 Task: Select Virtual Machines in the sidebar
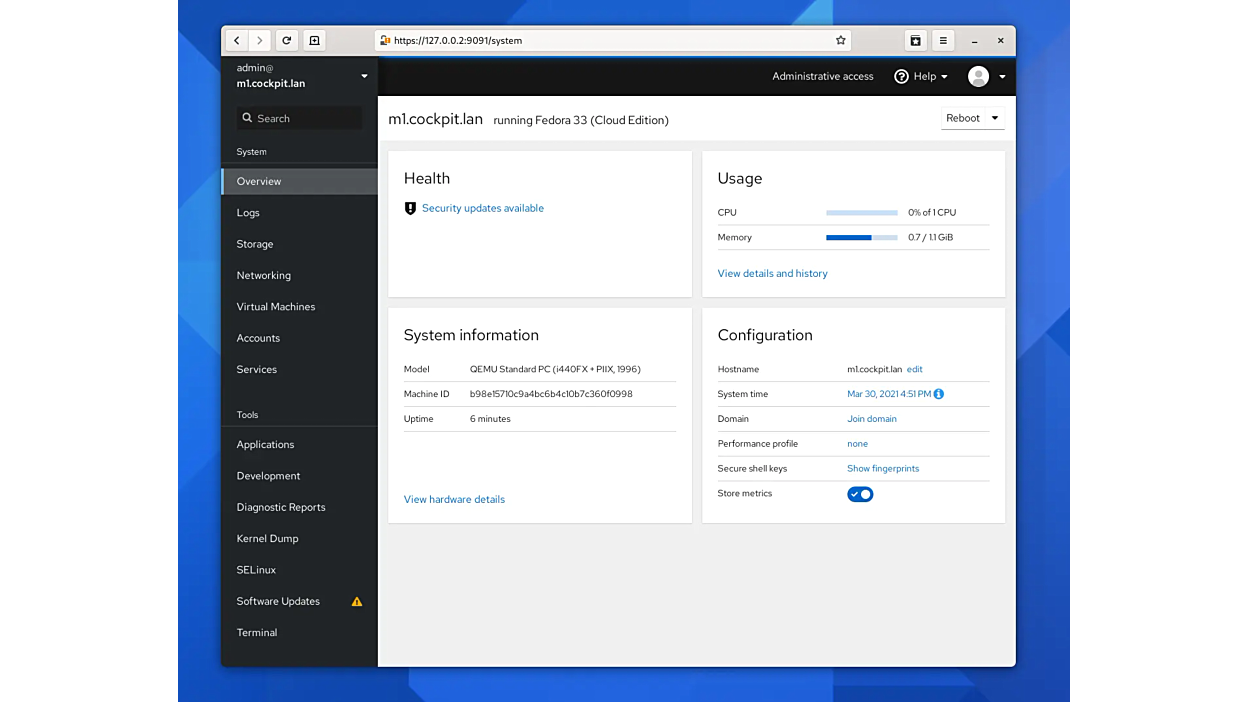click(x=276, y=307)
